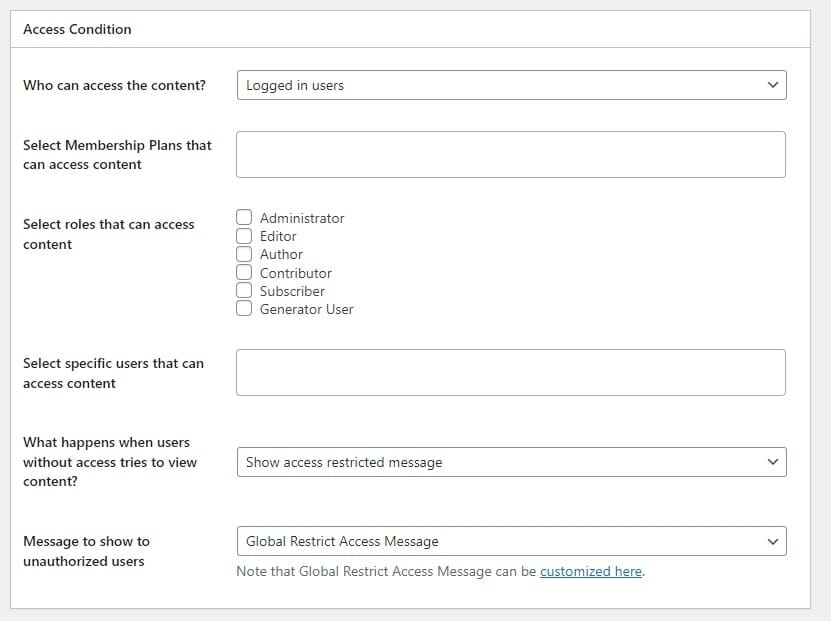Enable the Editor role checkbox

244,236
